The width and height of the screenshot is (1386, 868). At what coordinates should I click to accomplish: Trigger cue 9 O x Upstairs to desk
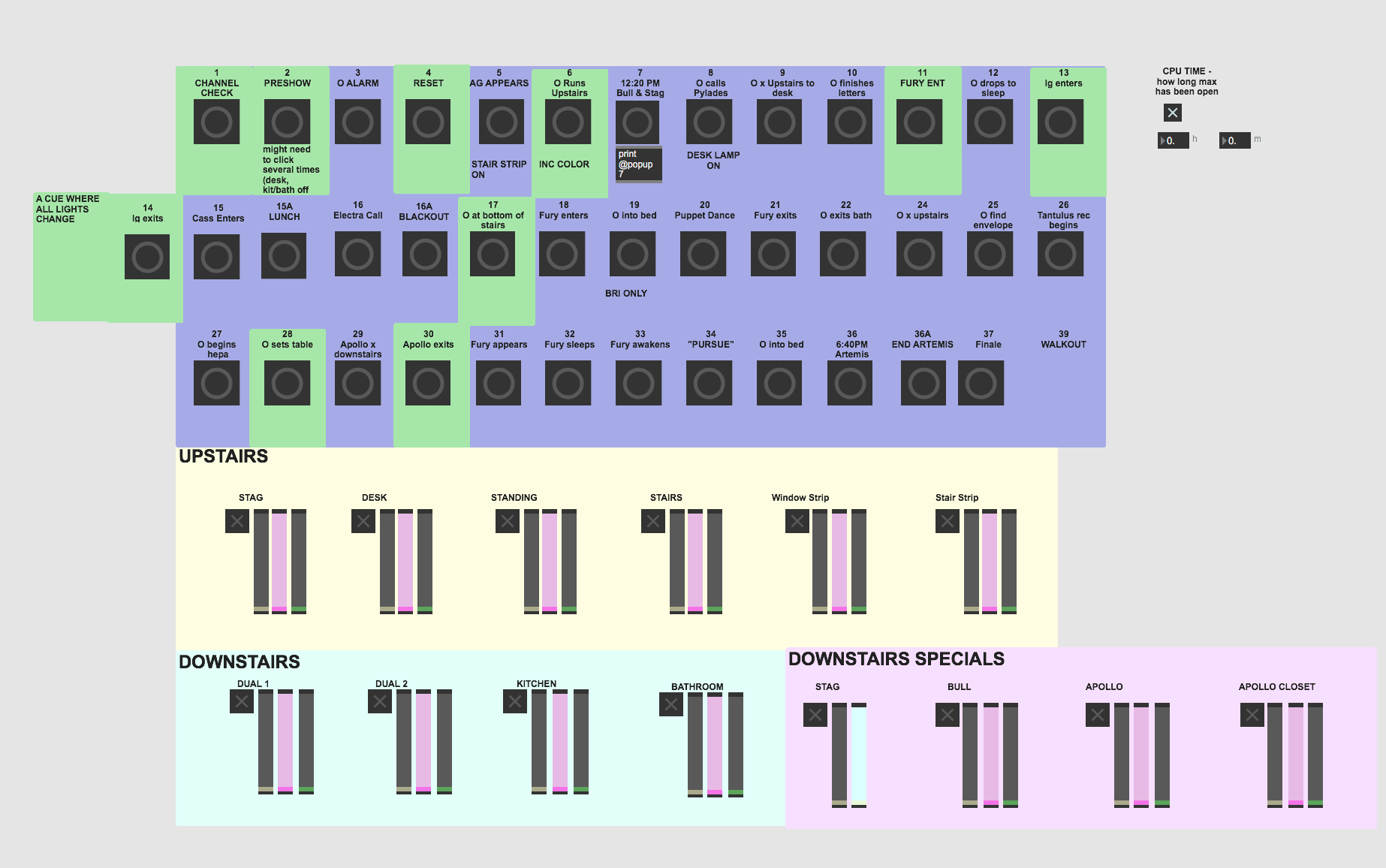779,122
